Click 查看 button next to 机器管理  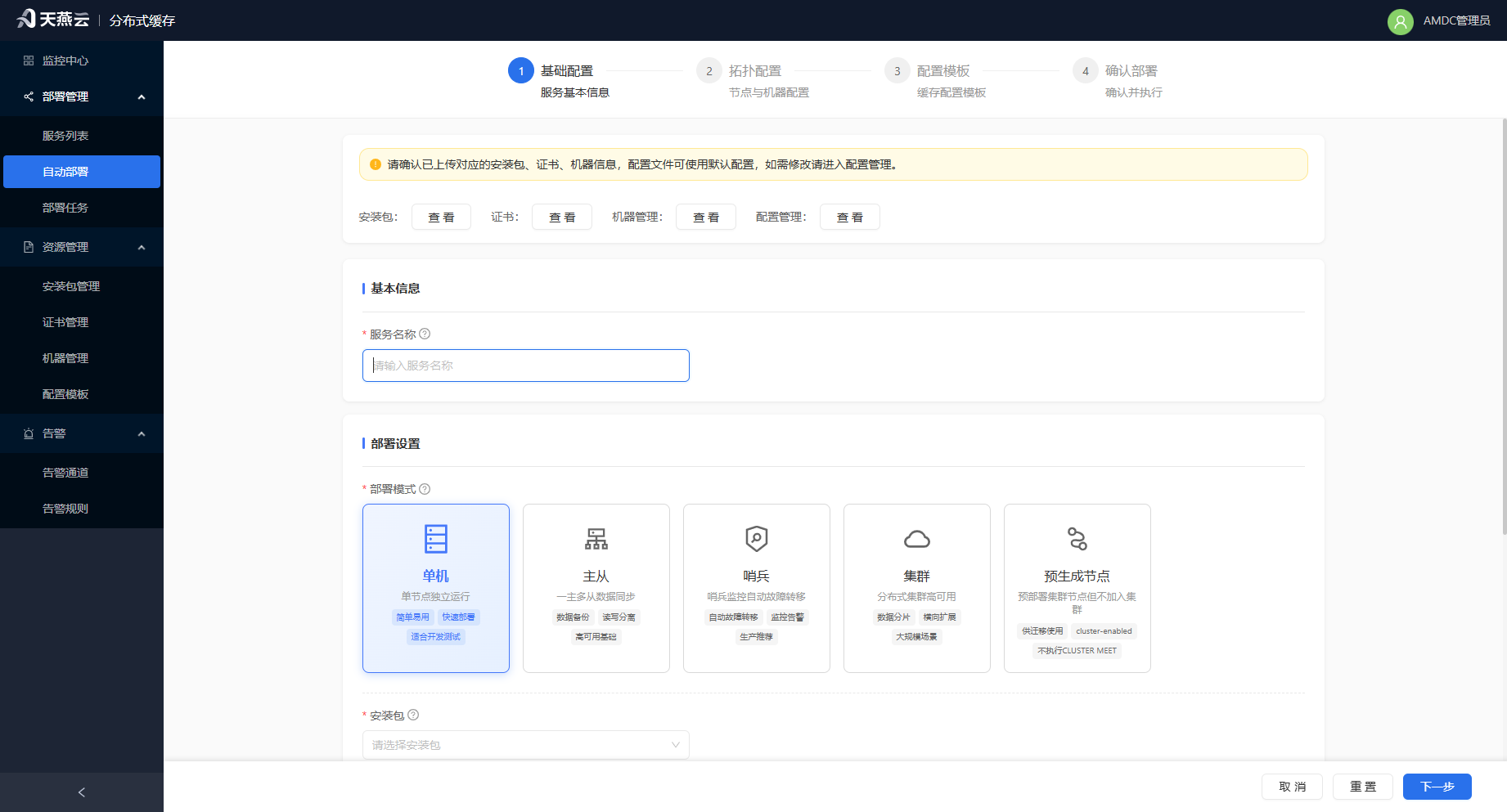click(706, 217)
